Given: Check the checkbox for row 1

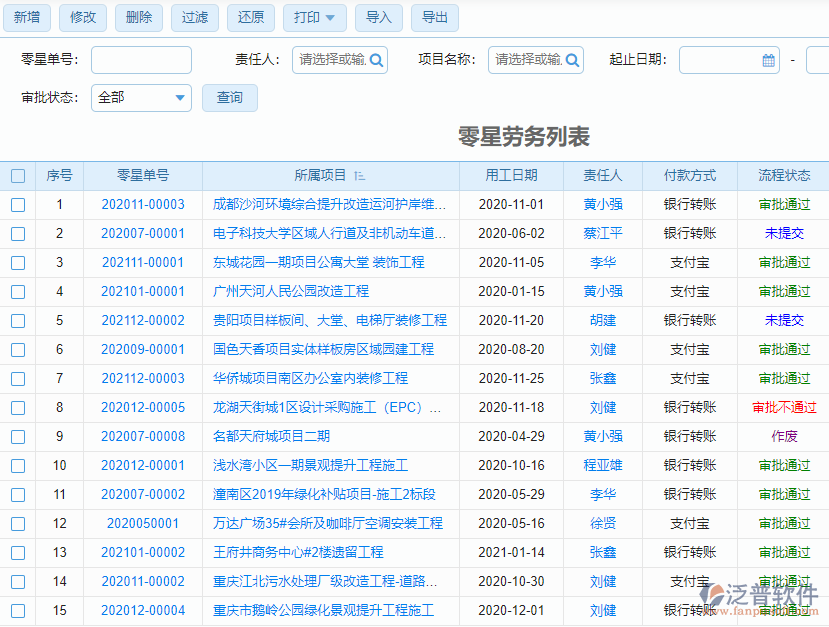Looking at the screenshot, I should pyautogui.click(x=18, y=205).
